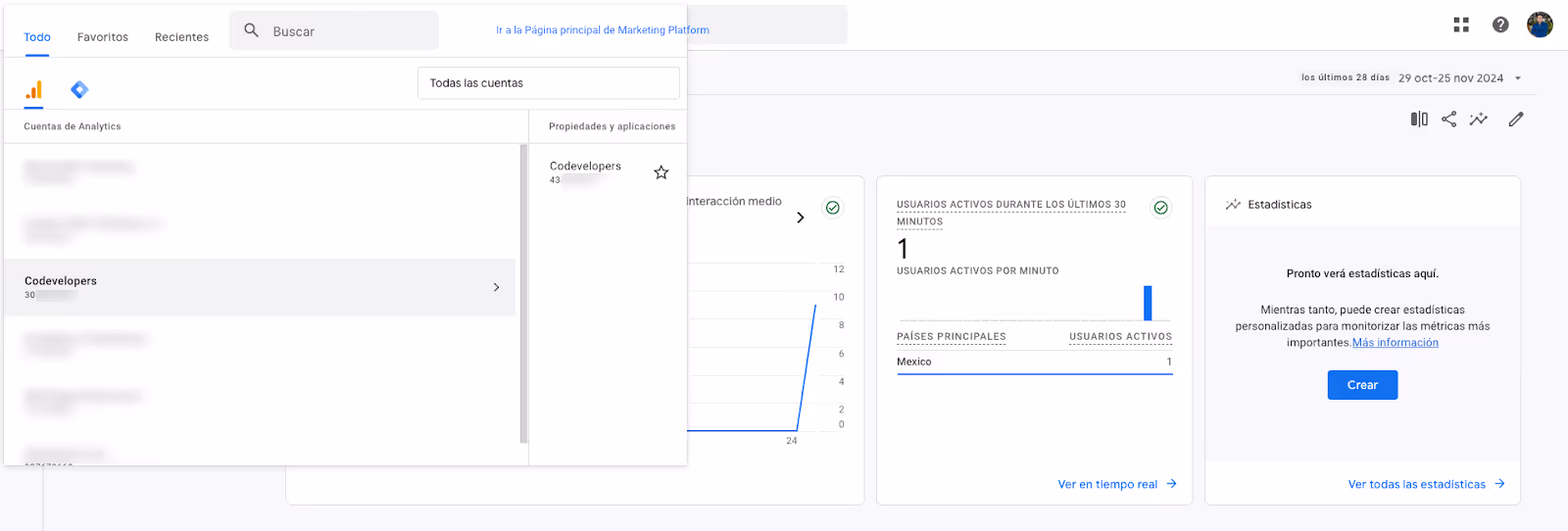Share this report

(1449, 119)
